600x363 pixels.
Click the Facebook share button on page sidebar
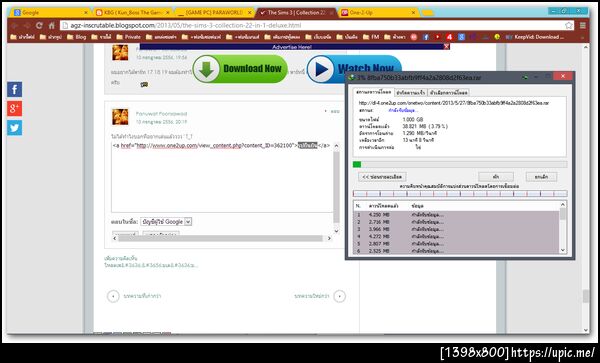[15, 90]
